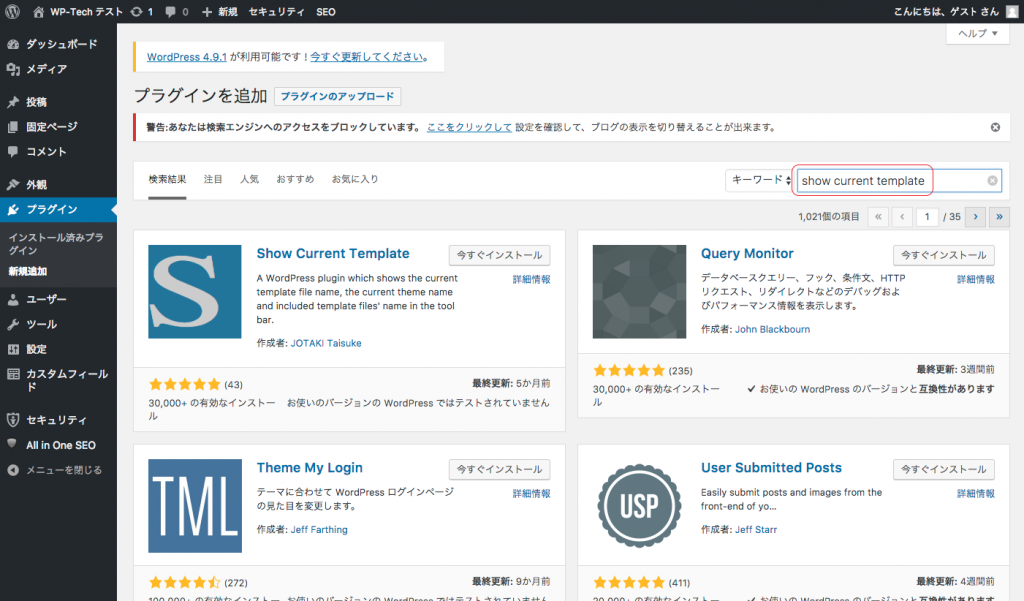Select the 検索結果 tab
The image size is (1024, 601).
pyautogui.click(x=167, y=180)
